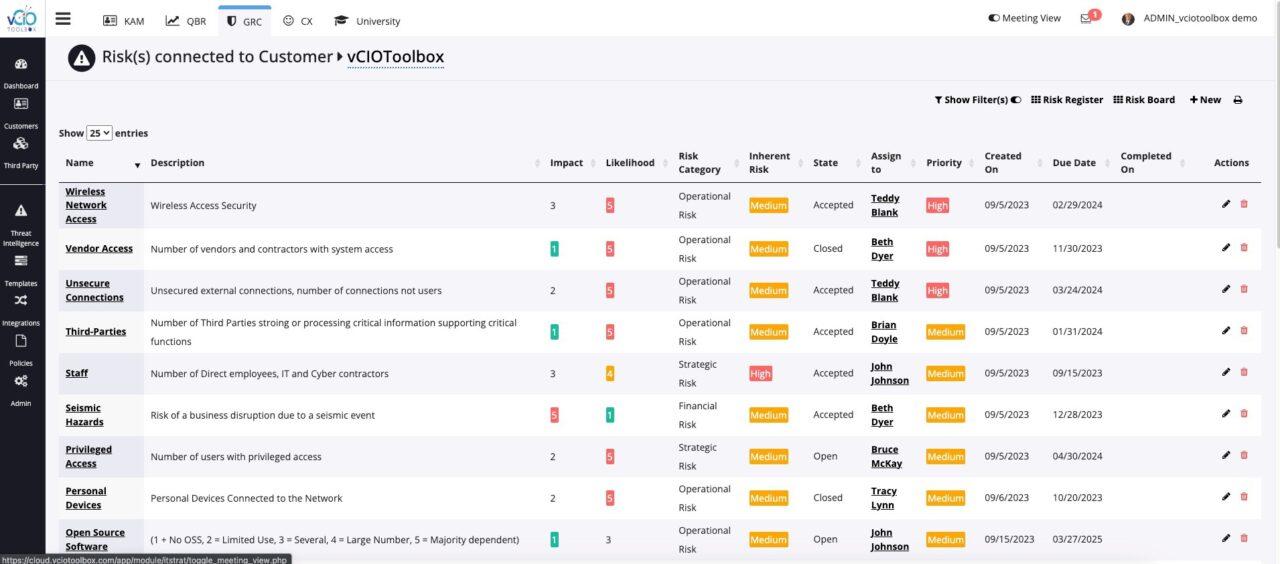1280x564 pixels.
Task: Click the print icon
Action: (x=1238, y=100)
